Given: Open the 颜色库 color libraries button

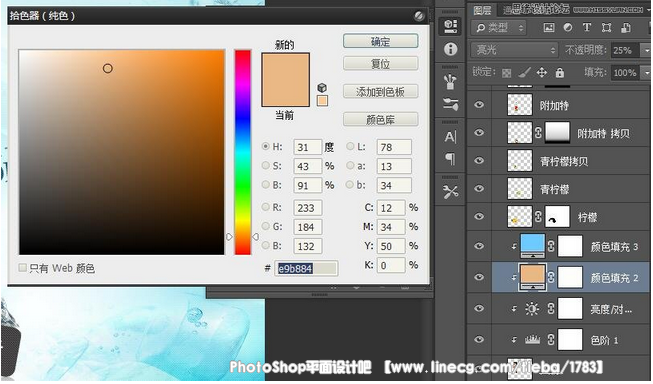Looking at the screenshot, I should [x=380, y=120].
